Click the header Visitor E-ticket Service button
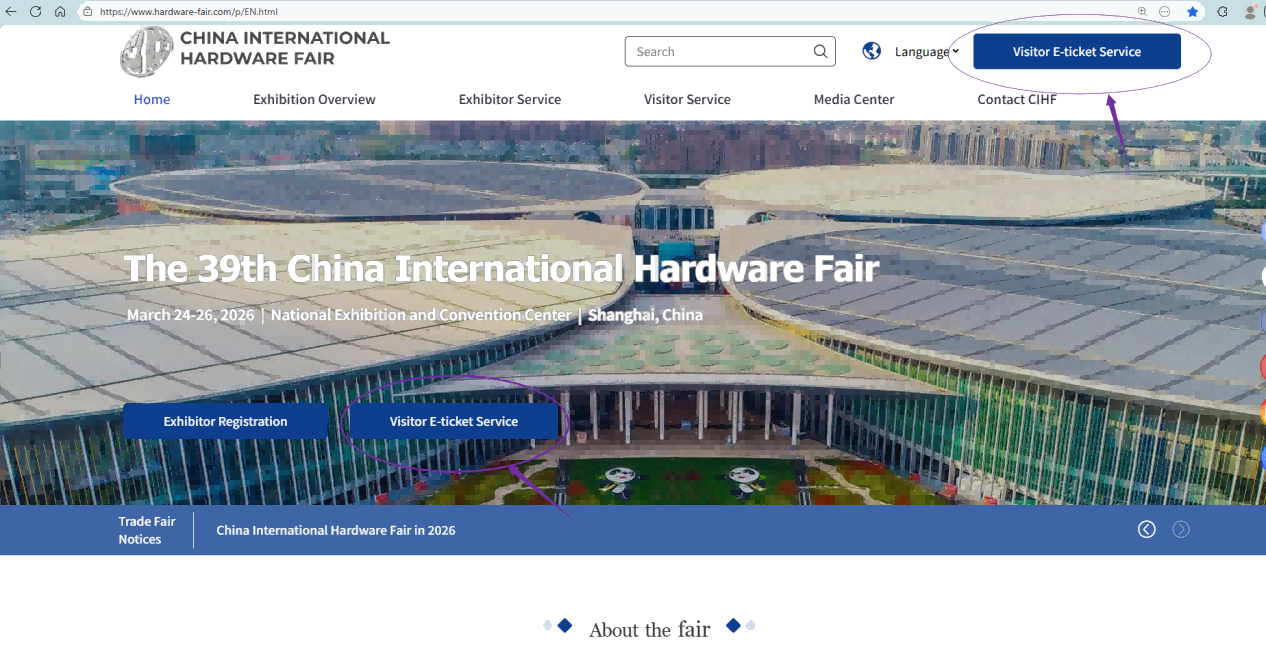Image resolution: width=1266 pixels, height=647 pixels. coord(1076,52)
